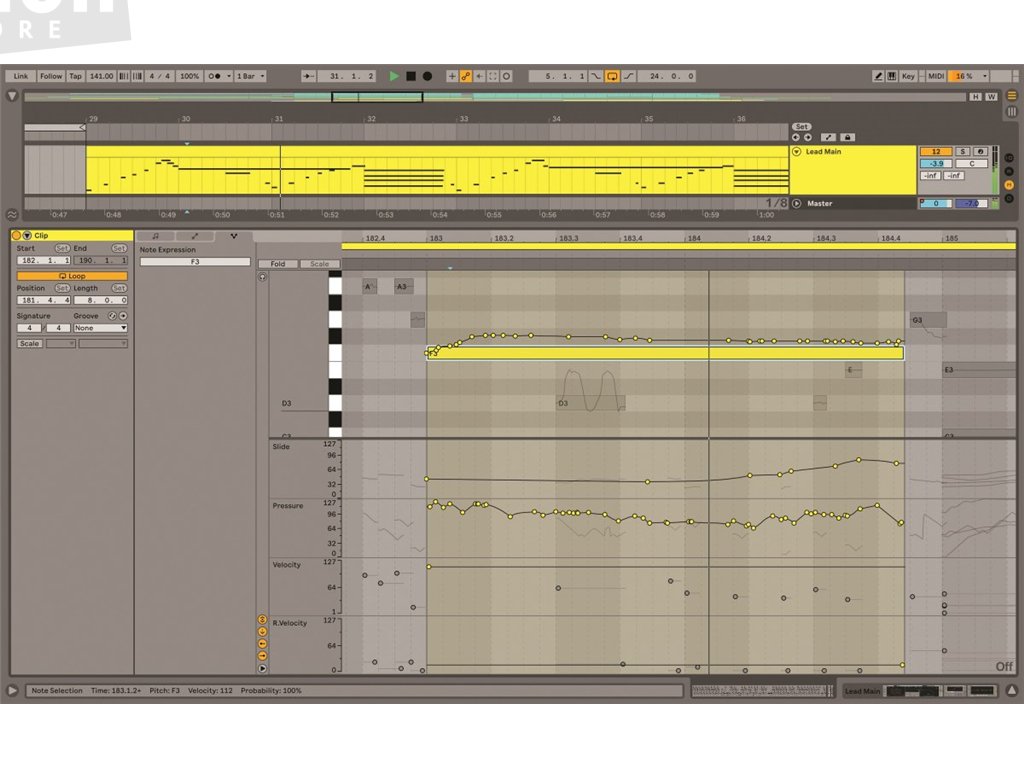Toggle the clip Loop button
This screenshot has width=1024, height=768.
(72, 276)
